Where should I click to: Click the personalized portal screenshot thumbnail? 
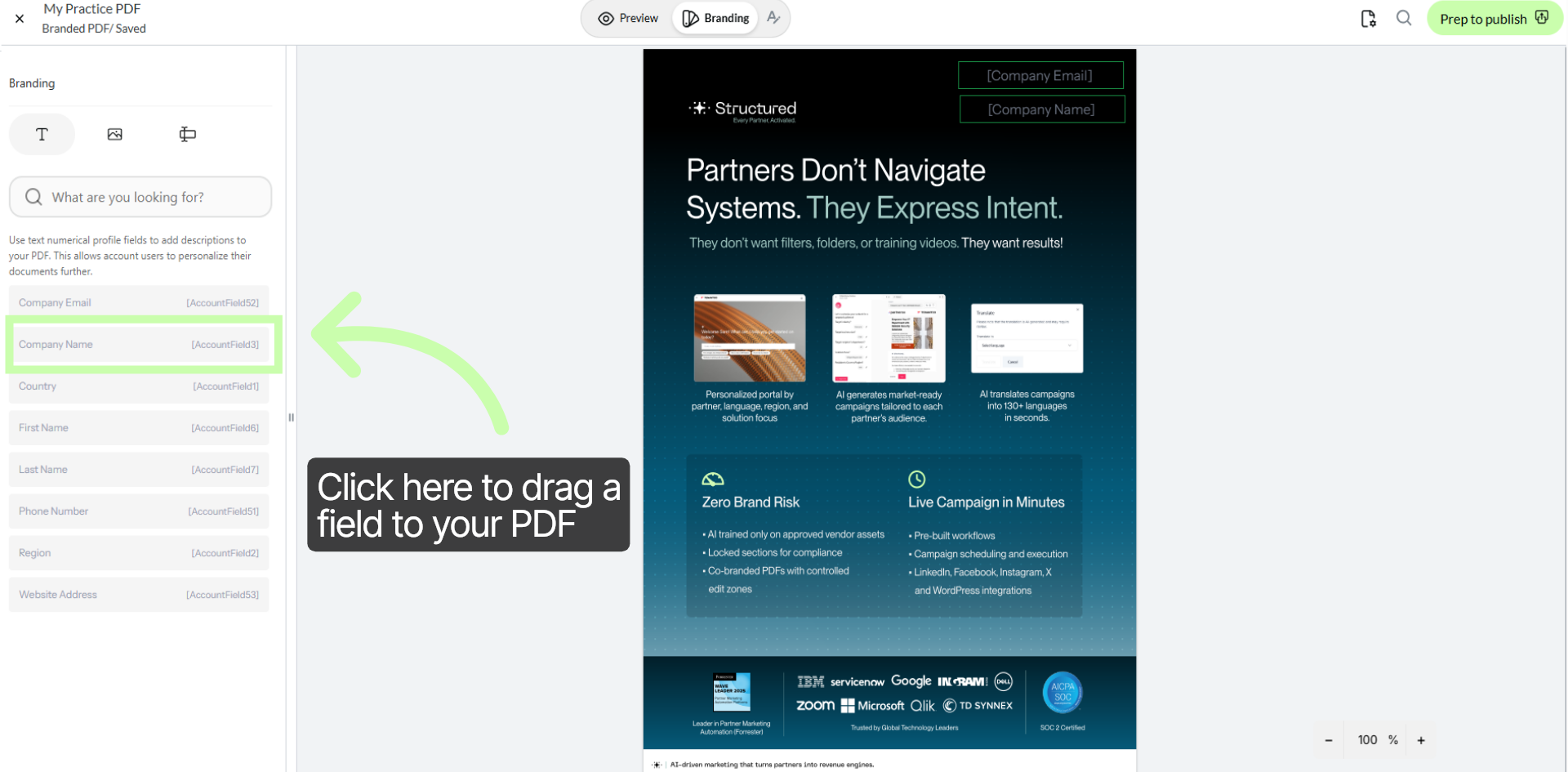point(750,338)
